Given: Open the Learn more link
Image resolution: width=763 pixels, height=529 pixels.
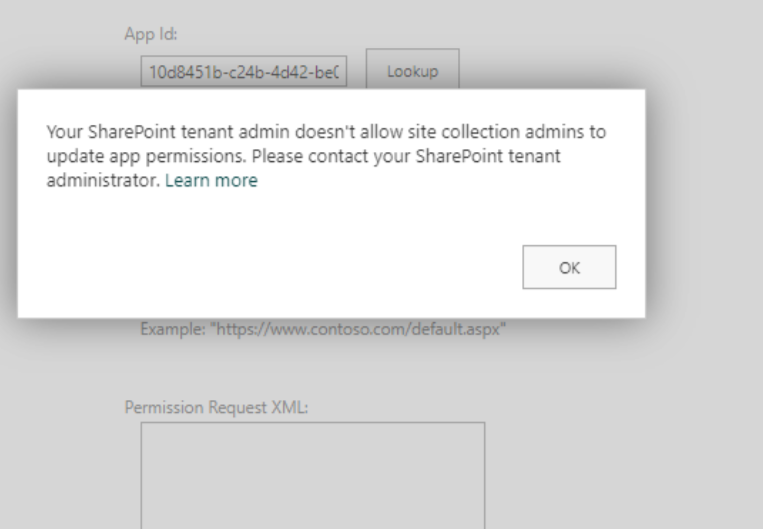Looking at the screenshot, I should [211, 181].
